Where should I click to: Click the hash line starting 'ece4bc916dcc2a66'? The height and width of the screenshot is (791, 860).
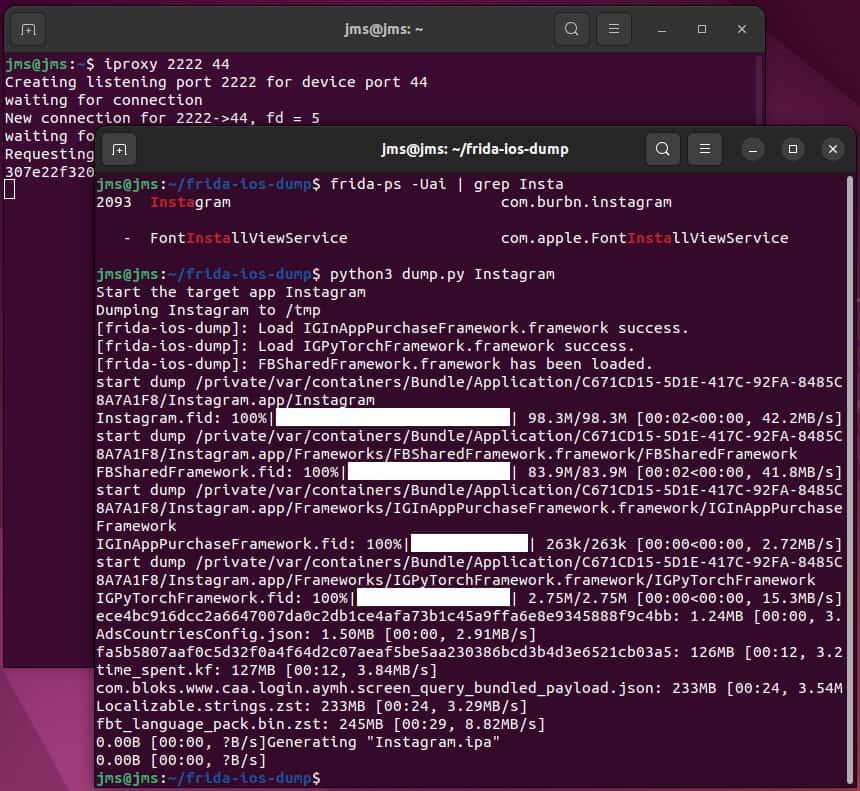tap(469, 616)
